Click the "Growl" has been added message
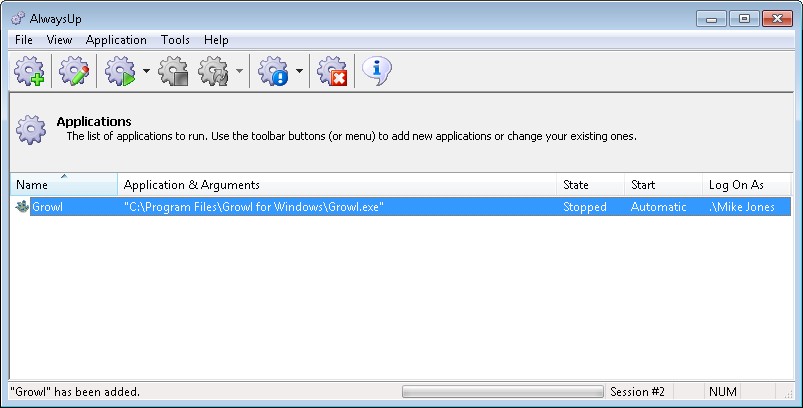Viewport: 803px width, 408px height. pyautogui.click(x=75, y=392)
